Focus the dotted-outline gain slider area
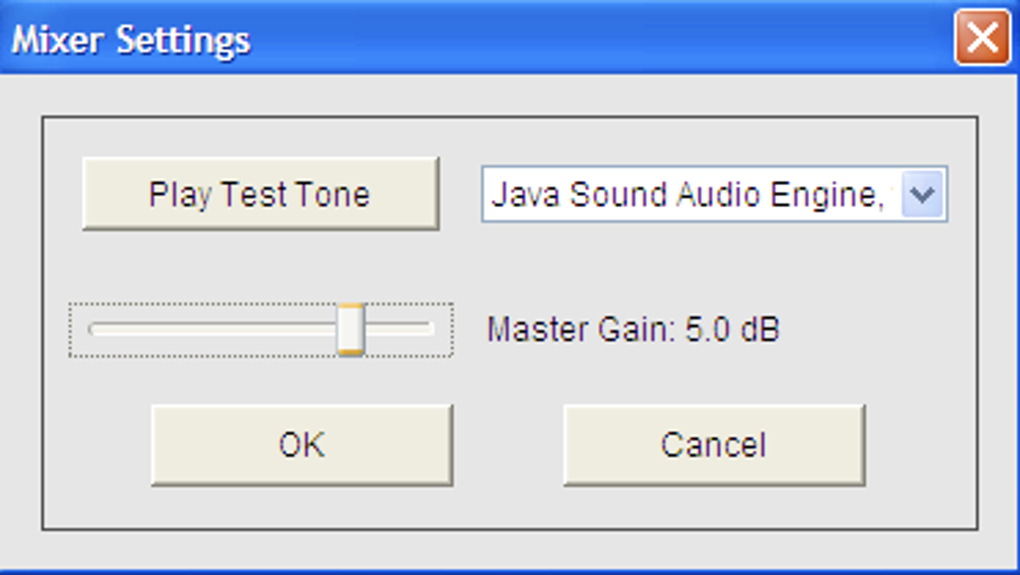The image size is (1020, 575). (261, 330)
